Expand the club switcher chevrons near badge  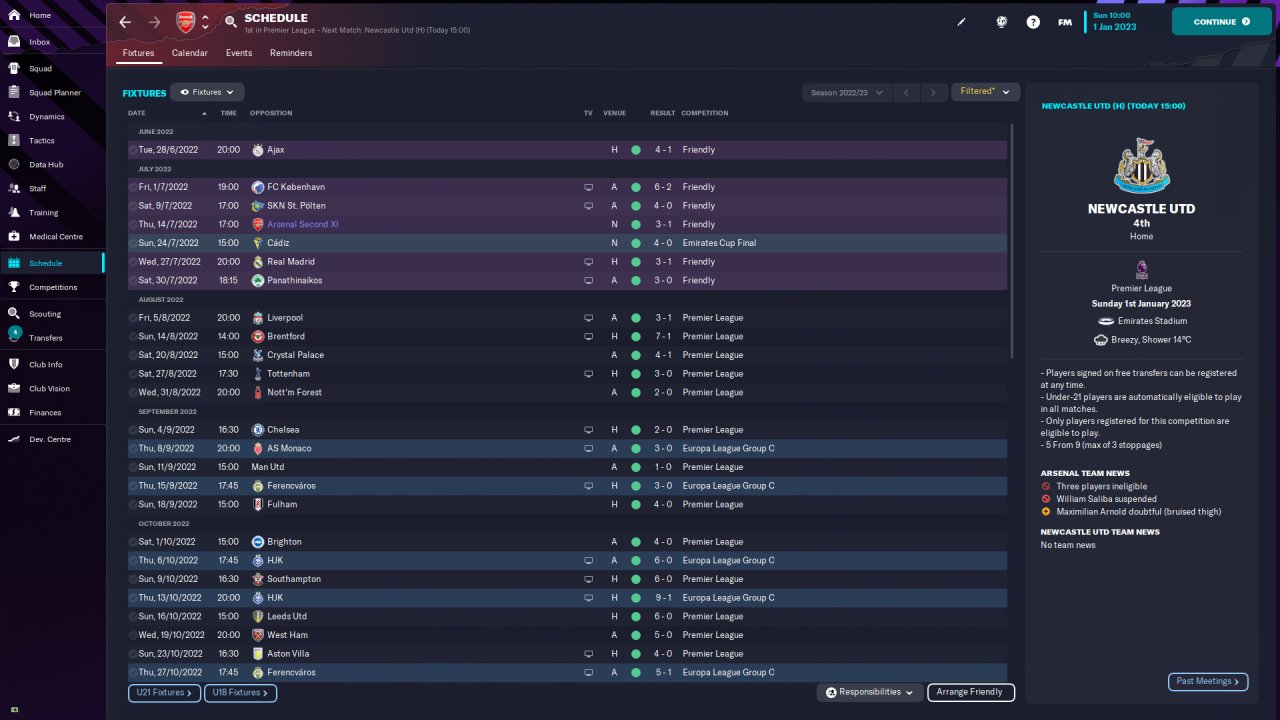pos(205,22)
